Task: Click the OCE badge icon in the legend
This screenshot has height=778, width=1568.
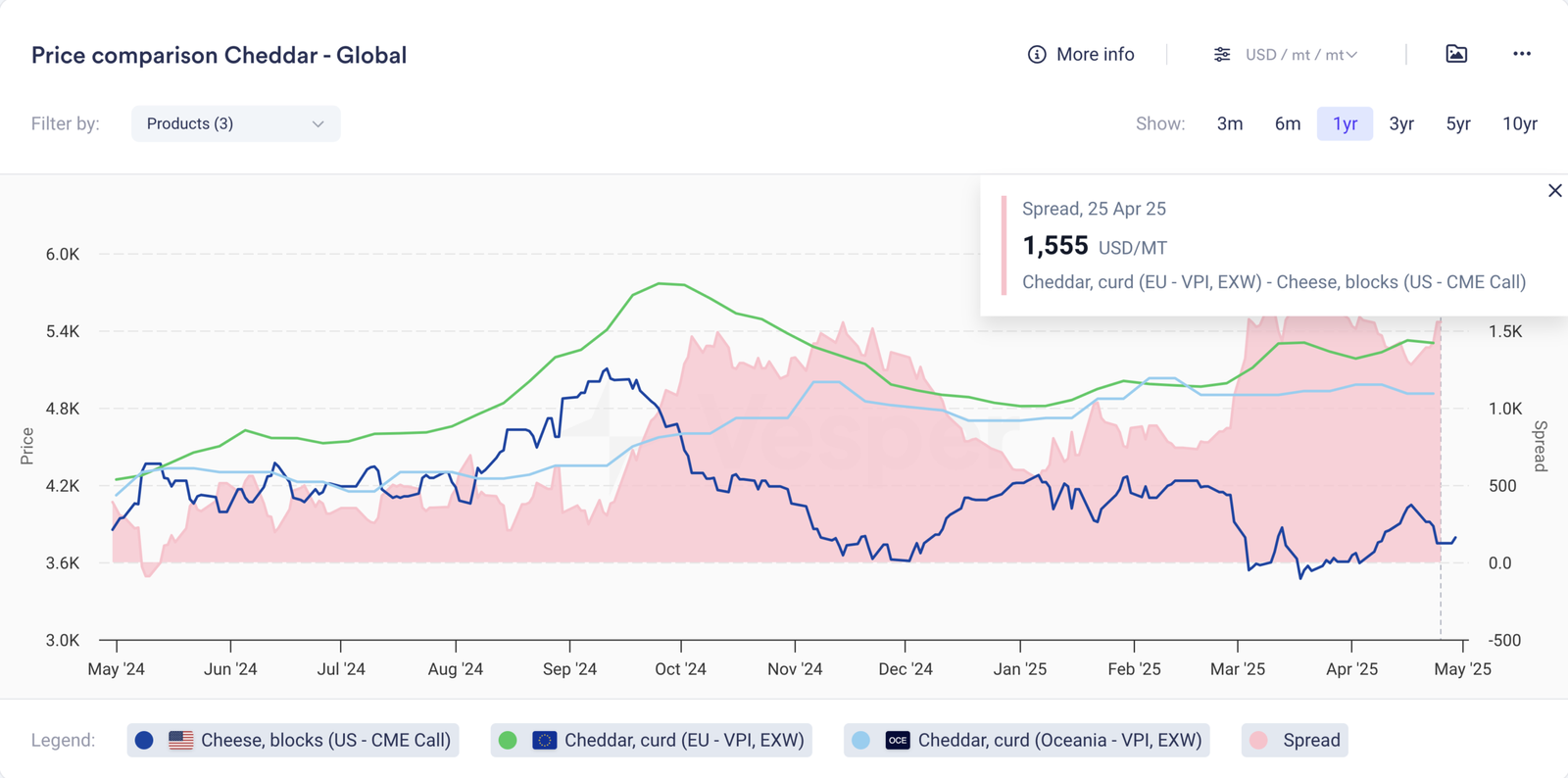Action: [x=898, y=741]
